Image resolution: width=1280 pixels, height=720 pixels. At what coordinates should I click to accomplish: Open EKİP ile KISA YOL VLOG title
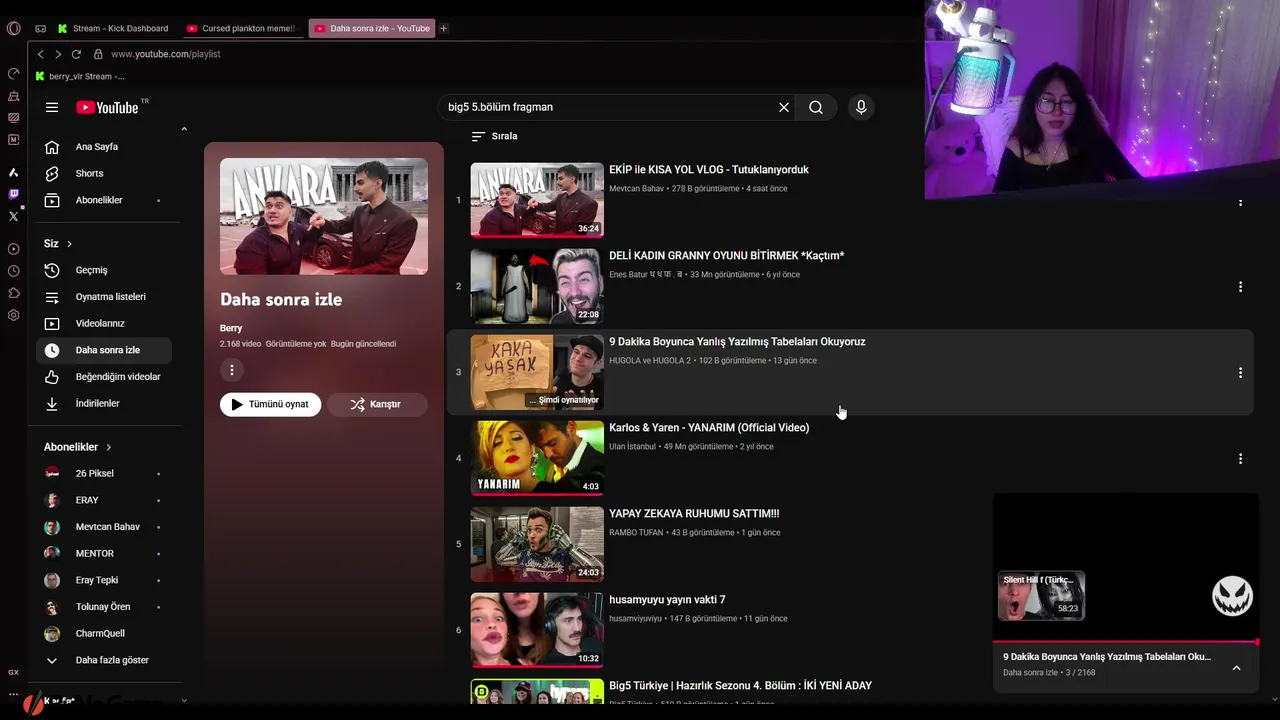pyautogui.click(x=709, y=170)
